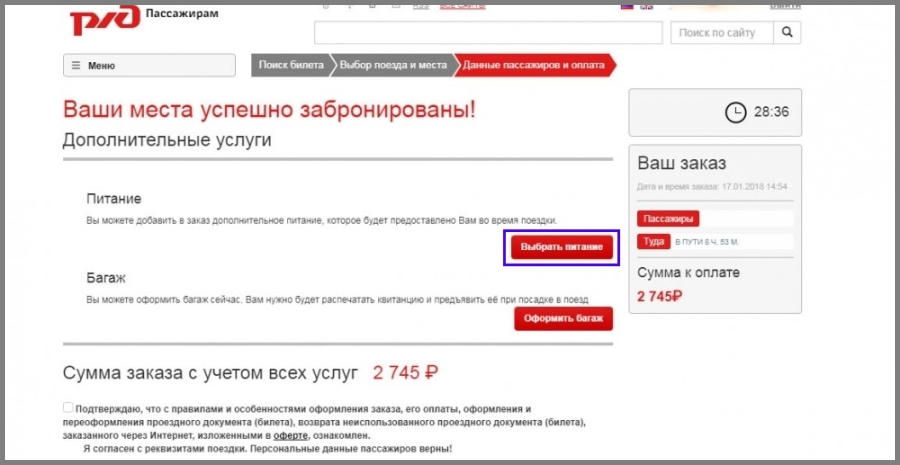Open the Пассажирам section heading

coord(181,14)
